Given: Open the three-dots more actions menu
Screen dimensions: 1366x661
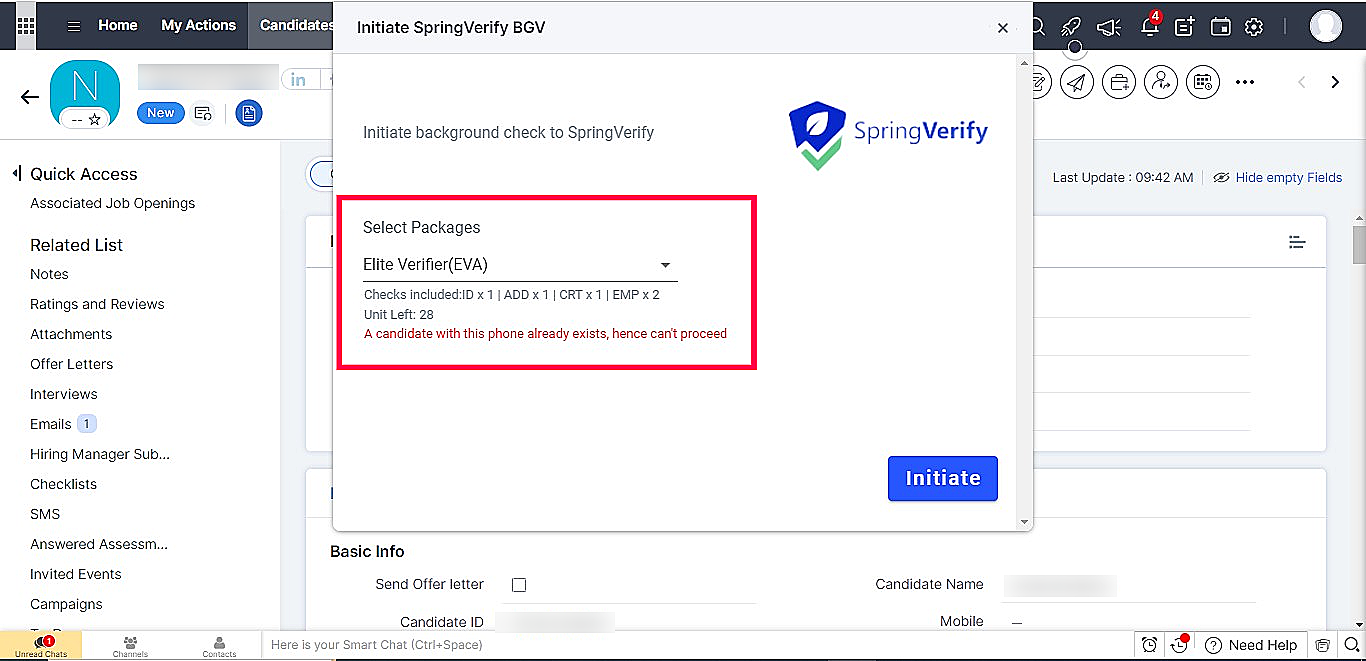Looking at the screenshot, I should pyautogui.click(x=1245, y=82).
